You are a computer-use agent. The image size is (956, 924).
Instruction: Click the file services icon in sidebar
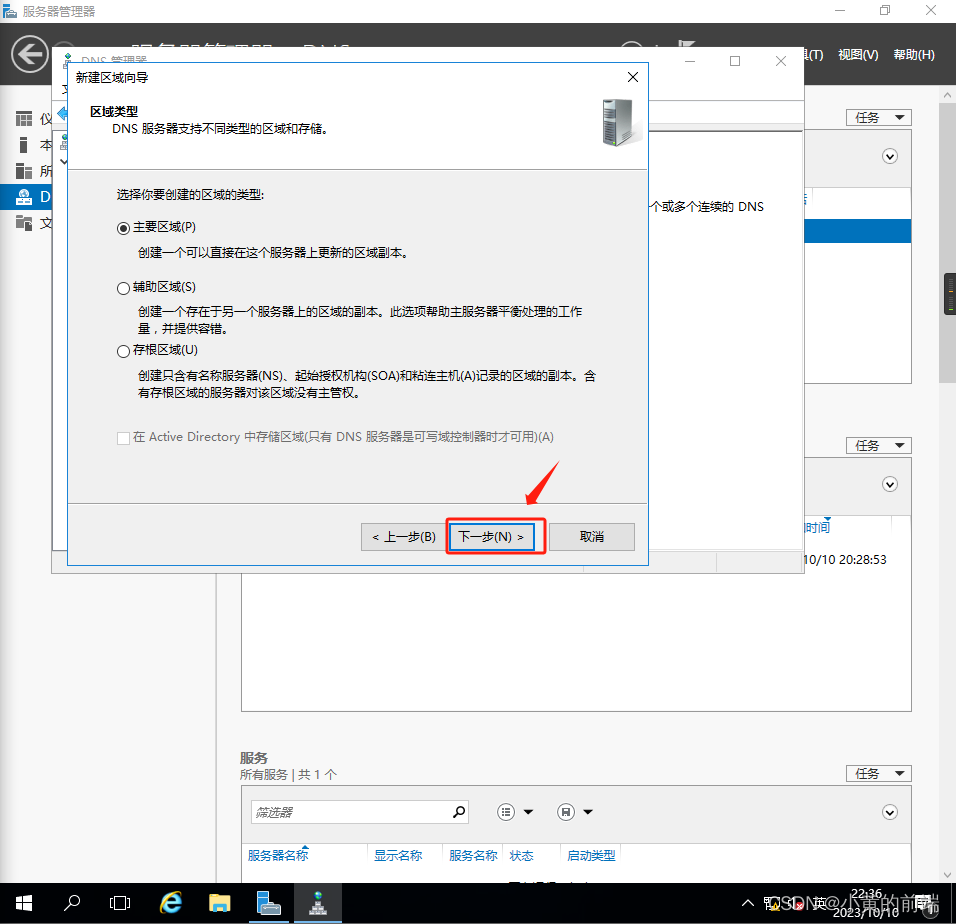tap(24, 223)
